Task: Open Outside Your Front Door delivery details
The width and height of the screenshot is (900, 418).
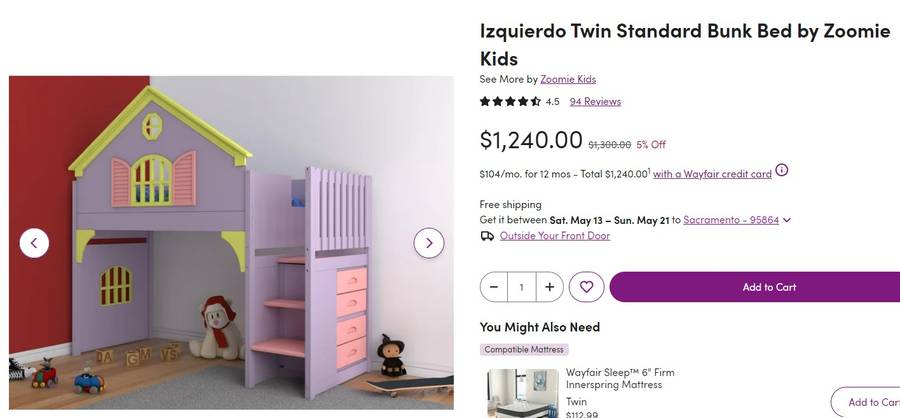Action: pos(554,236)
